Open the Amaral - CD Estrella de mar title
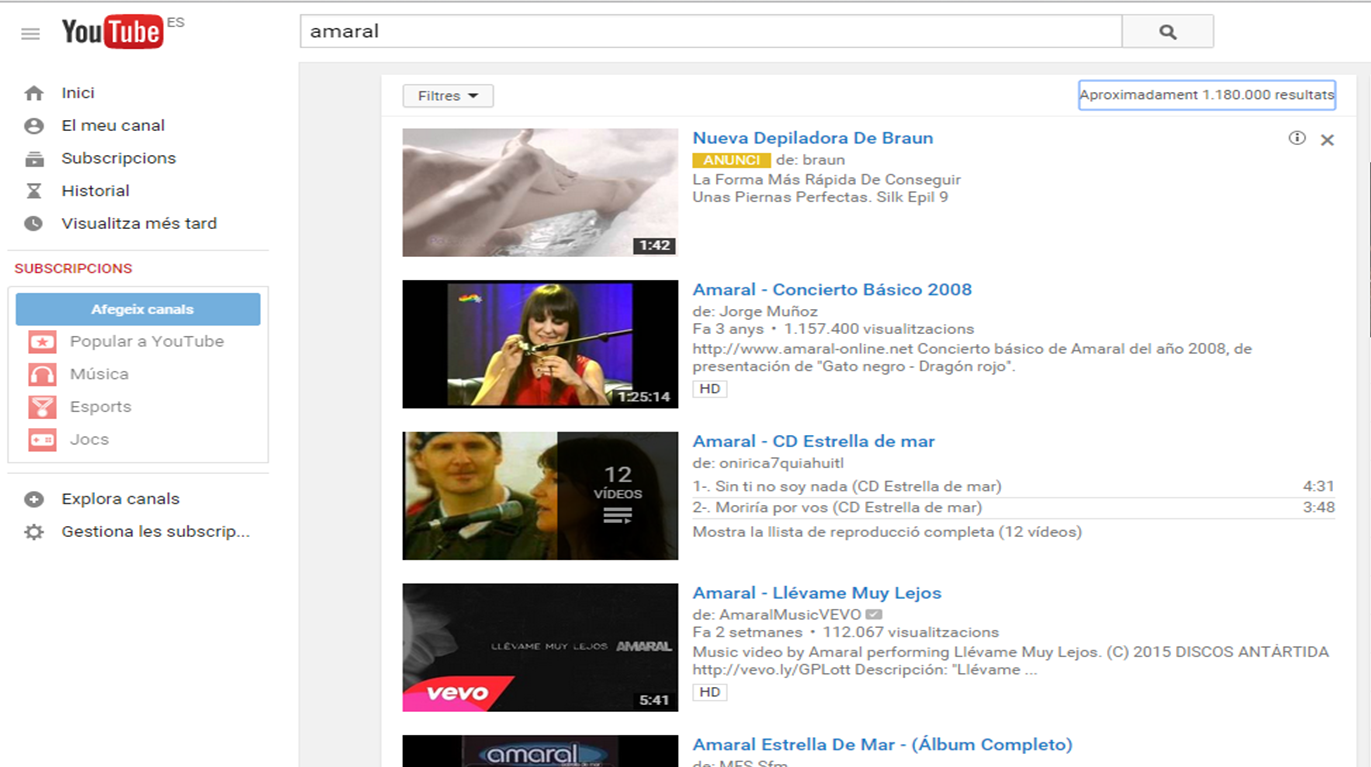 click(x=814, y=441)
